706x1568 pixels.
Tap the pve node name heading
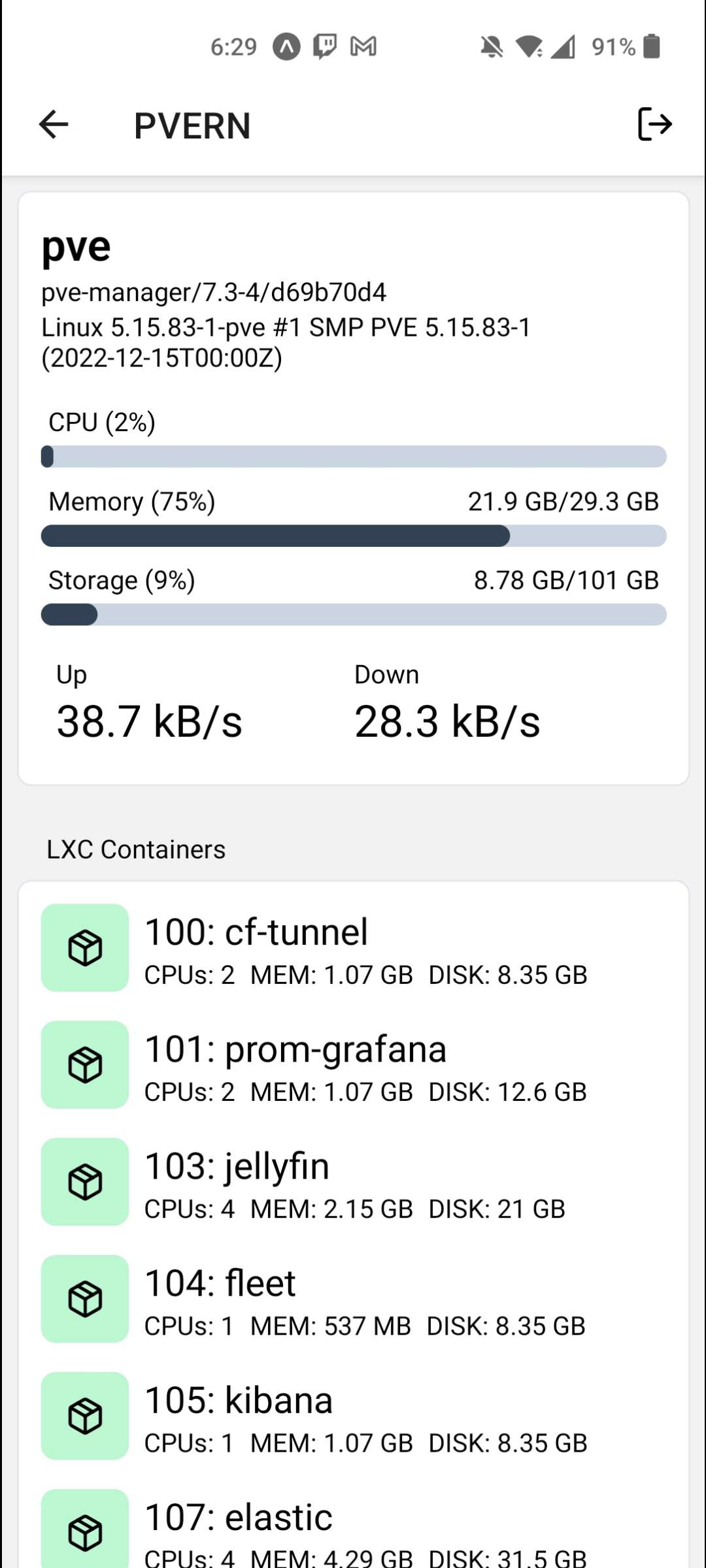click(x=76, y=248)
